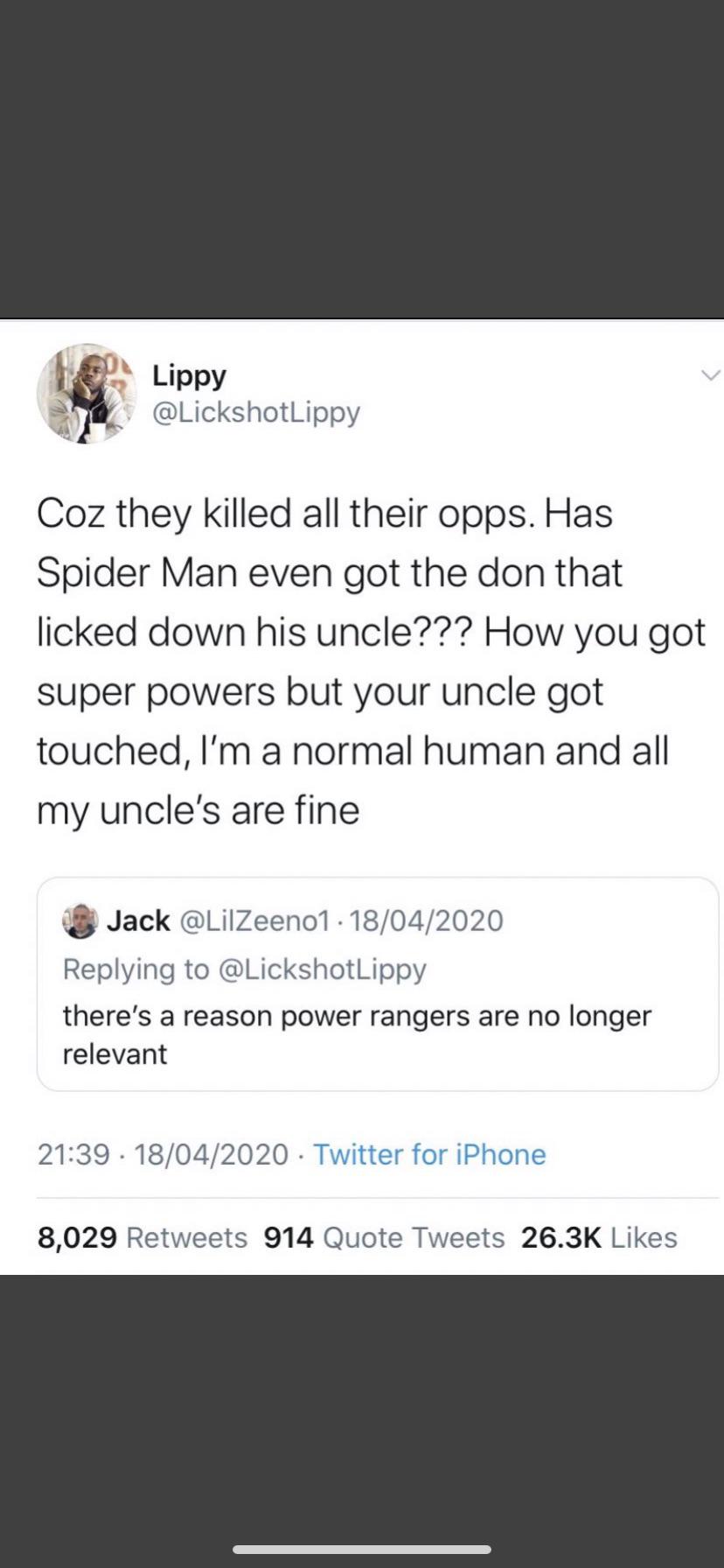Select the main tweet text body
The height and width of the screenshot is (1568, 724).
pos(362,661)
